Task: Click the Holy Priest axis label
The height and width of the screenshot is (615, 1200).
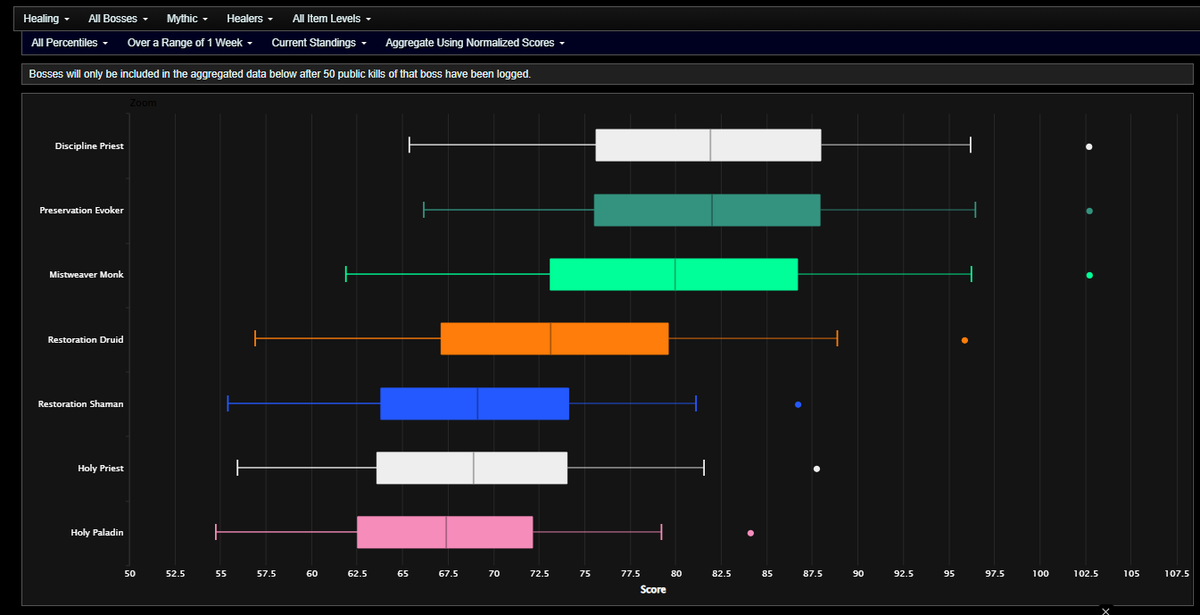Action: tap(101, 468)
